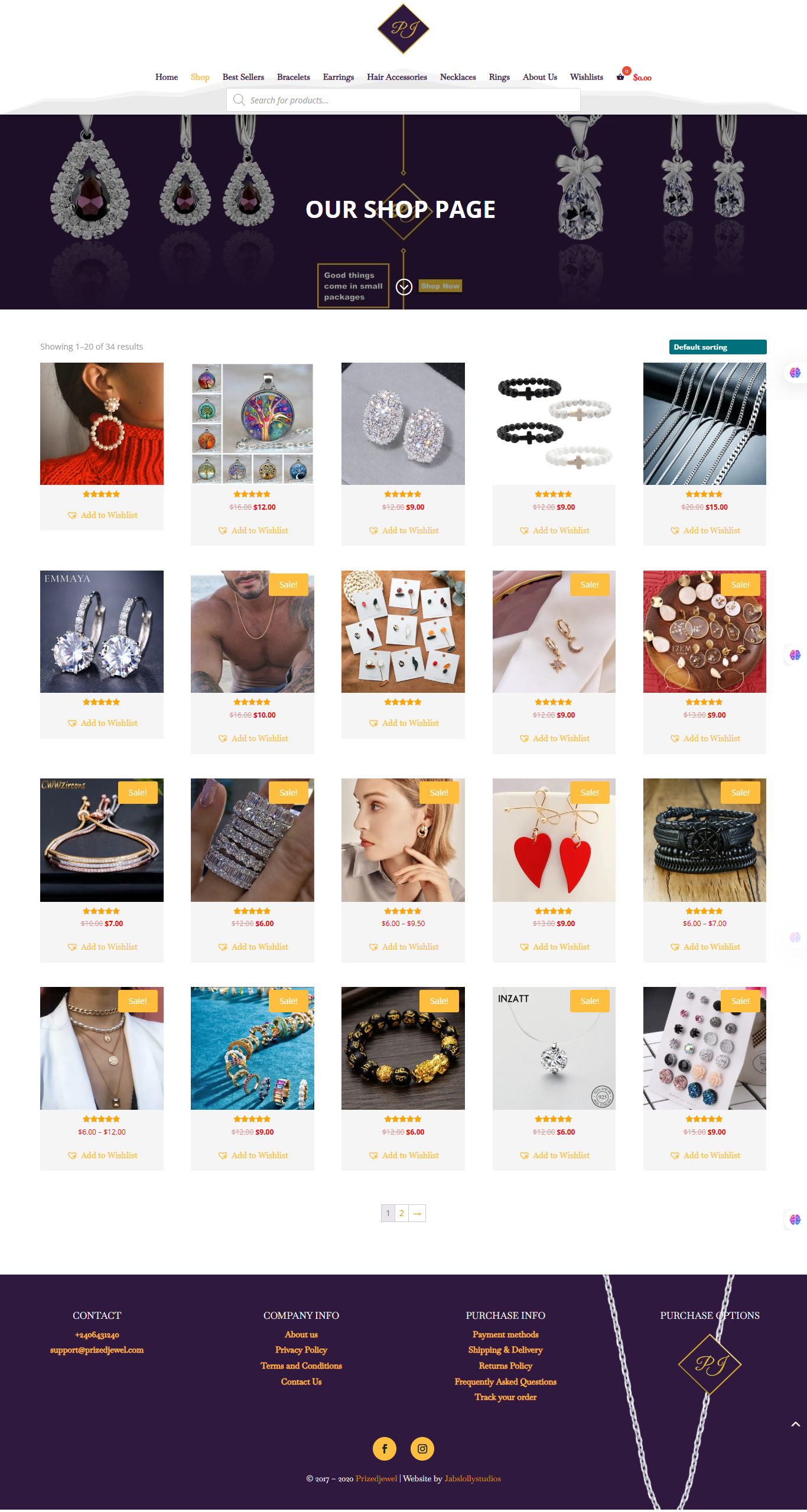807x1512 pixels.
Task: Open the INZATT necklace product thumbnail
Action: coord(554,1048)
